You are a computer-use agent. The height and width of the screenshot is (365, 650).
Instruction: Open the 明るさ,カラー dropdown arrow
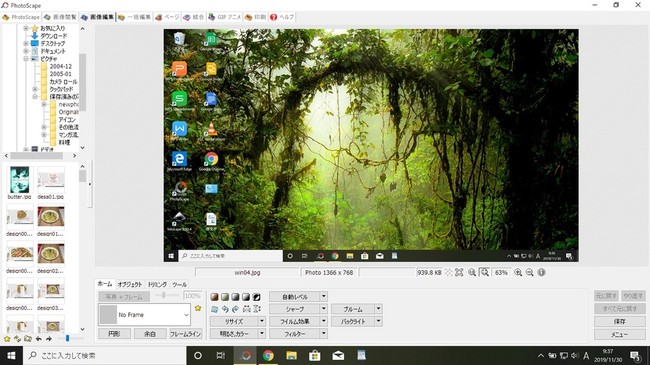point(262,333)
